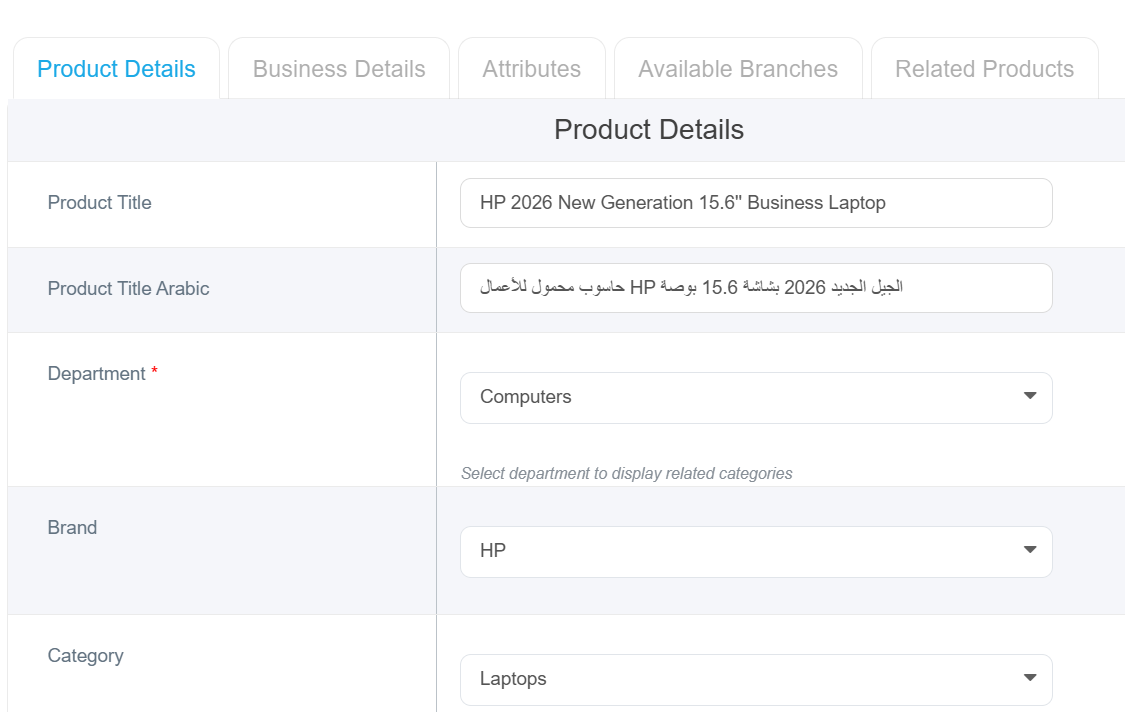The image size is (1125, 712).
Task: Click into the Product Title input field
Action: (x=756, y=203)
